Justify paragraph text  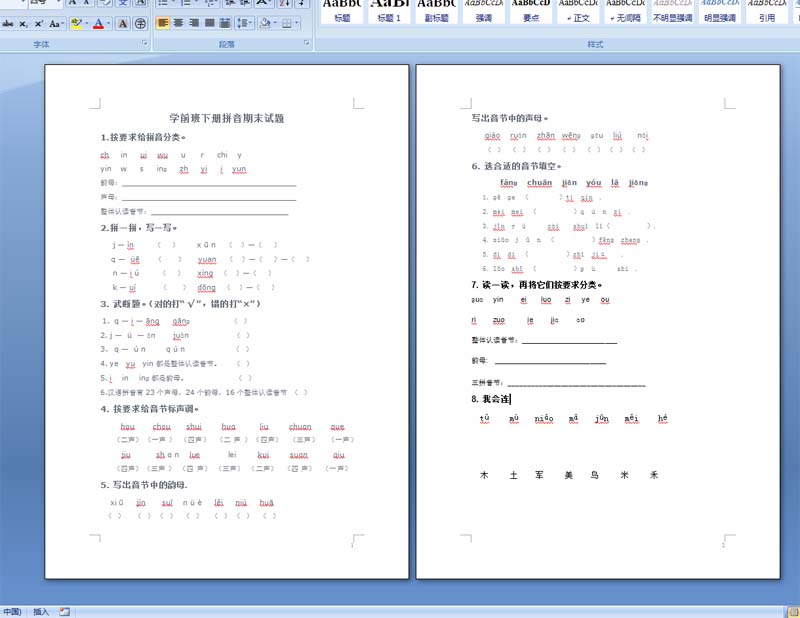pyautogui.click(x=210, y=23)
